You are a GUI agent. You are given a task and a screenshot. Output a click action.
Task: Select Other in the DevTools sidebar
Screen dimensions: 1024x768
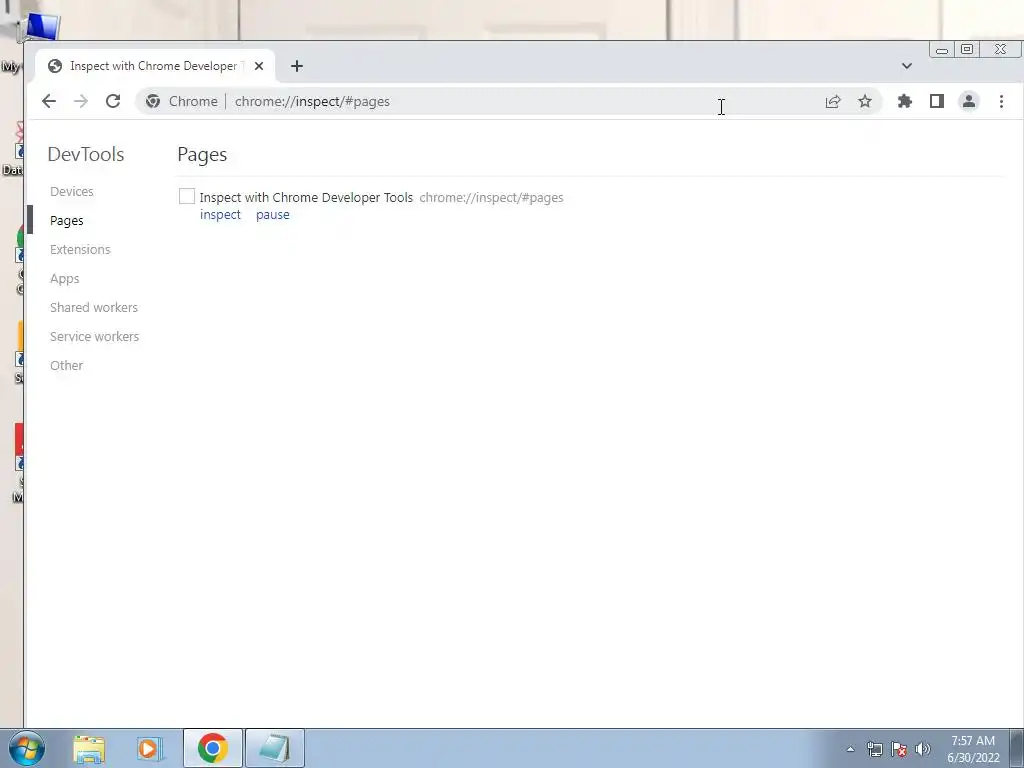67,366
